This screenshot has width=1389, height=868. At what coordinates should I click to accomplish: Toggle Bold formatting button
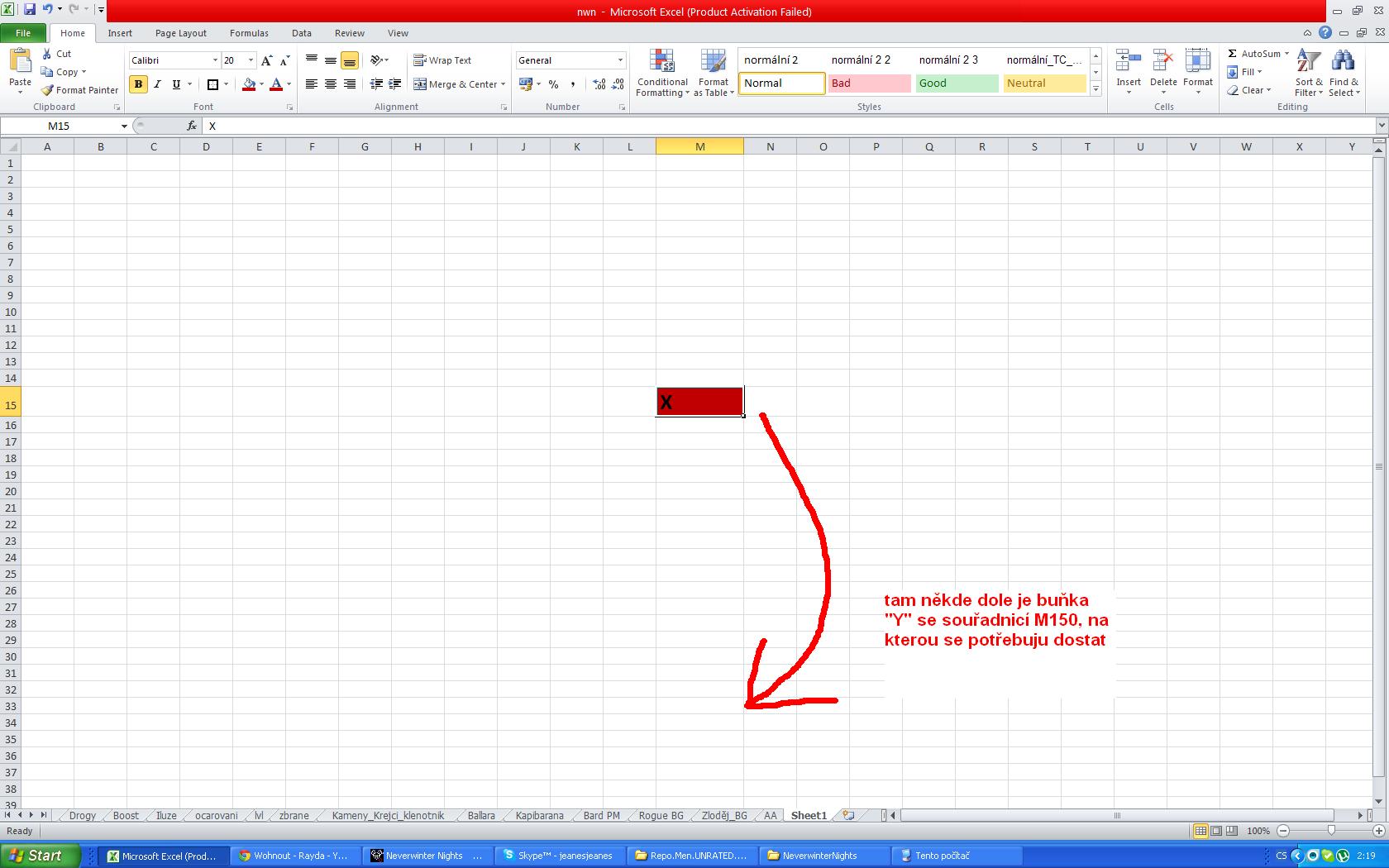[x=138, y=84]
